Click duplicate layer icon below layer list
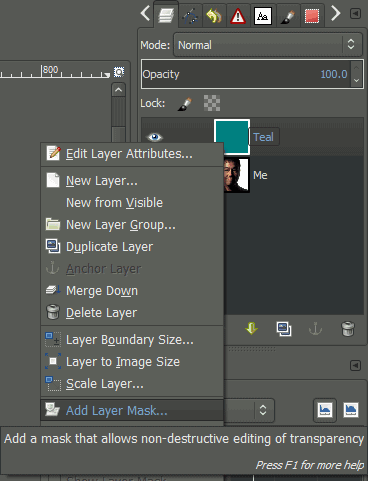The height and width of the screenshot is (481, 368). tap(284, 329)
